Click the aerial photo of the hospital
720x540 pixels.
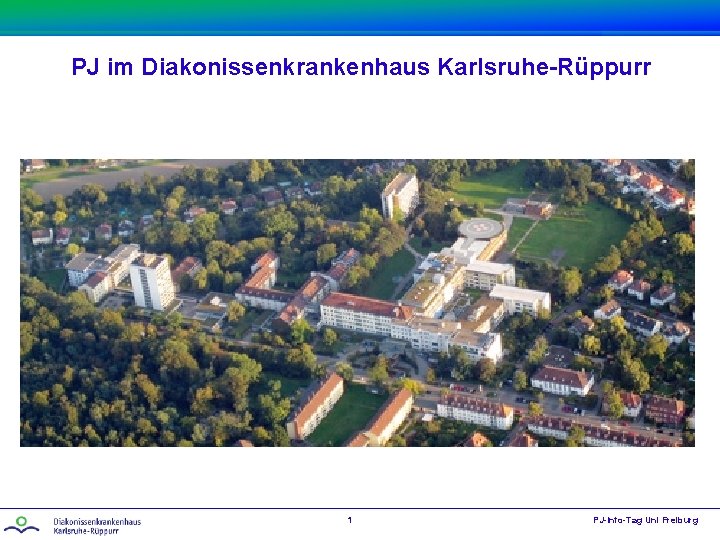(x=357, y=303)
